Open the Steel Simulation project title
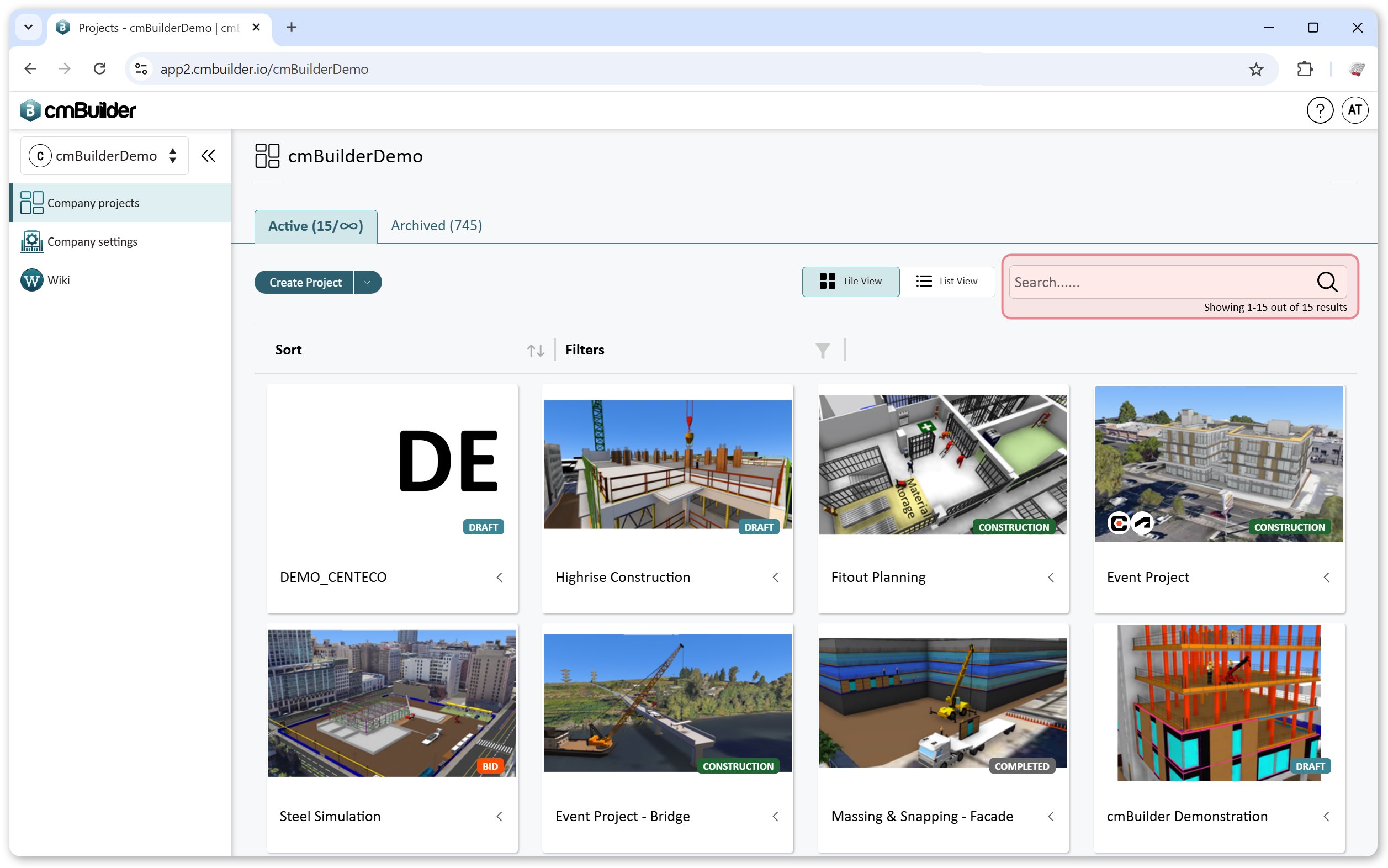Image resolution: width=1388 pixels, height=868 pixels. click(x=330, y=816)
